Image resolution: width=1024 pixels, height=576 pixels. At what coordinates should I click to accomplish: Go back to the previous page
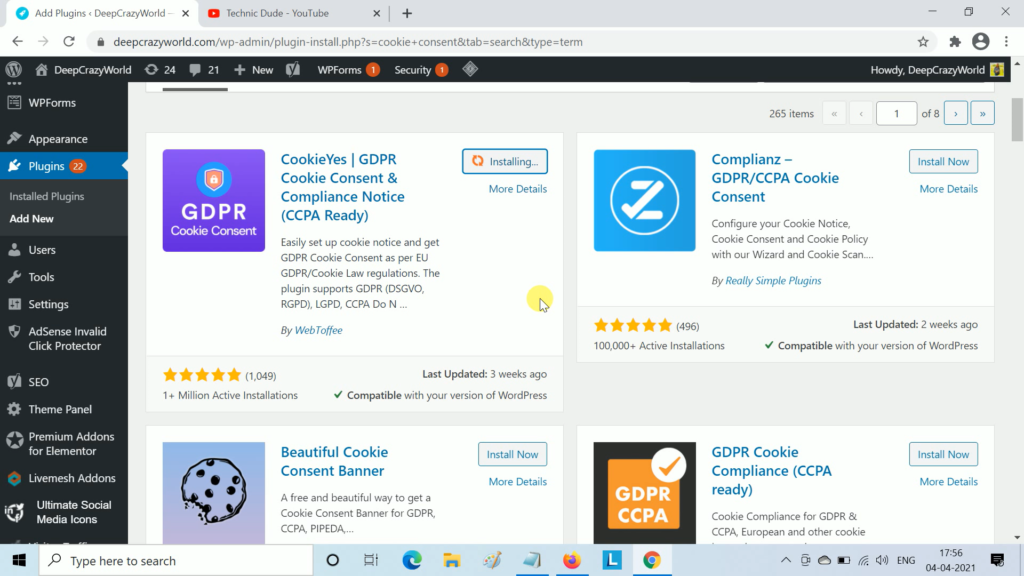[x=18, y=41]
